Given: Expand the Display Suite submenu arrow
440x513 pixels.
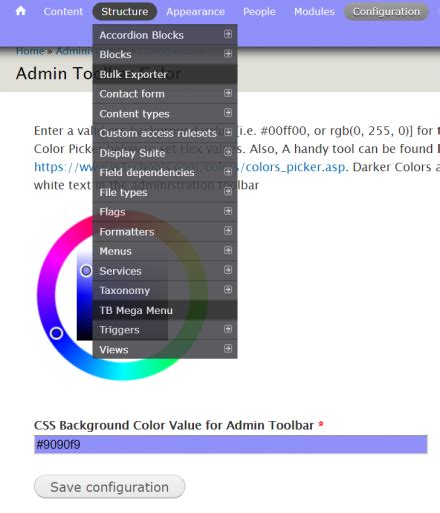Looking at the screenshot, I should click(228, 152).
